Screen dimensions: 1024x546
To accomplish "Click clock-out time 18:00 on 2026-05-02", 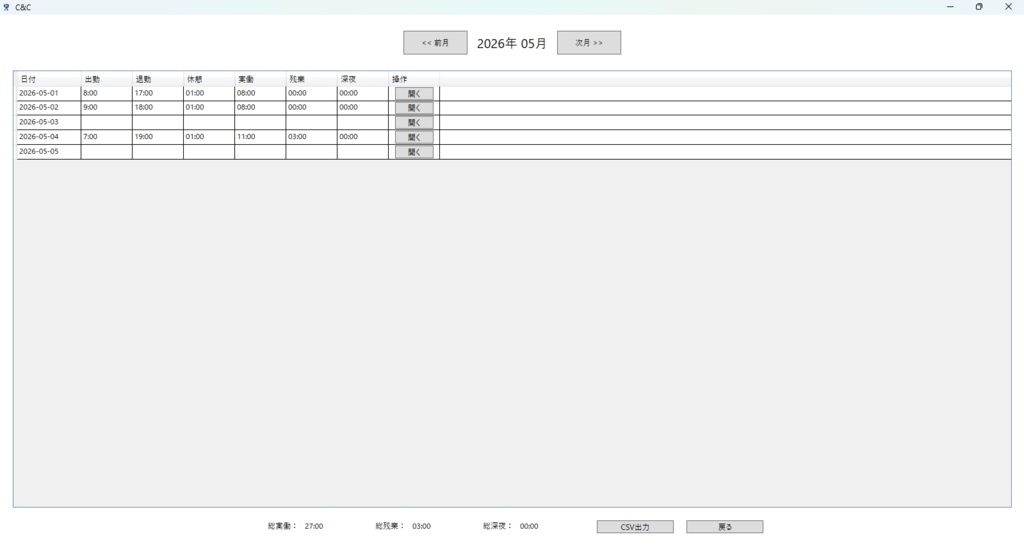I will 157,108.
